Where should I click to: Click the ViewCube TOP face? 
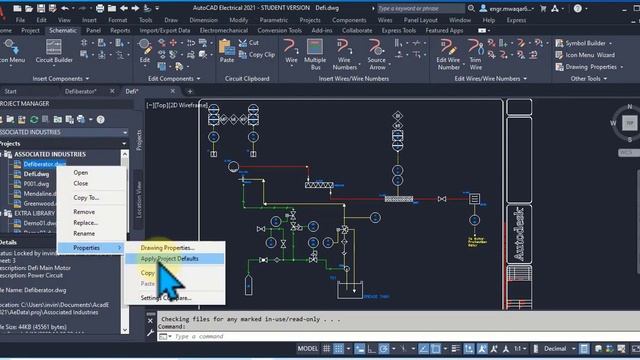pos(629,122)
